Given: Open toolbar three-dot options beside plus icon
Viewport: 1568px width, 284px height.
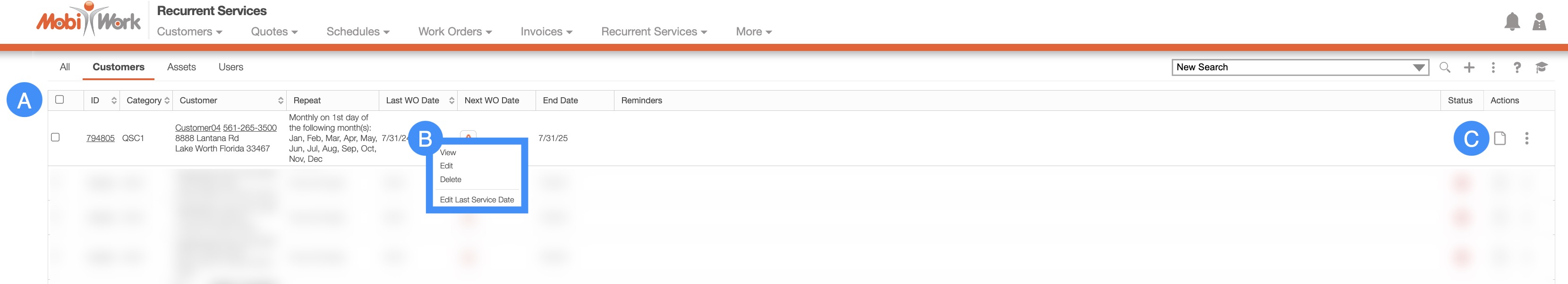Looking at the screenshot, I should click(1493, 67).
